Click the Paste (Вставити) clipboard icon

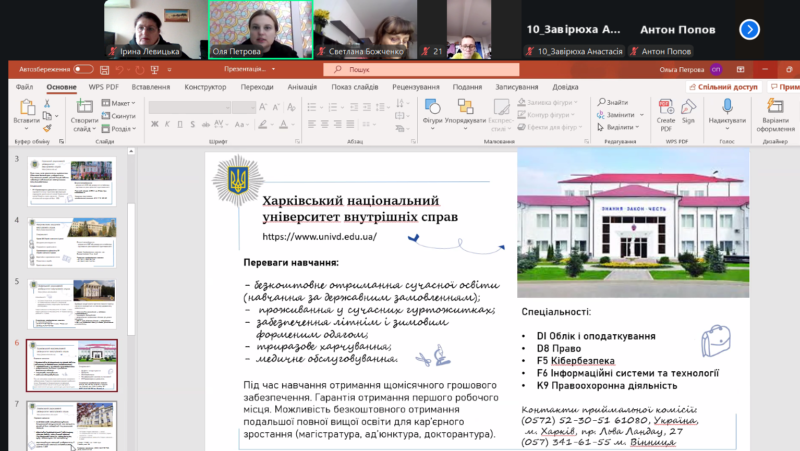pos(27,107)
